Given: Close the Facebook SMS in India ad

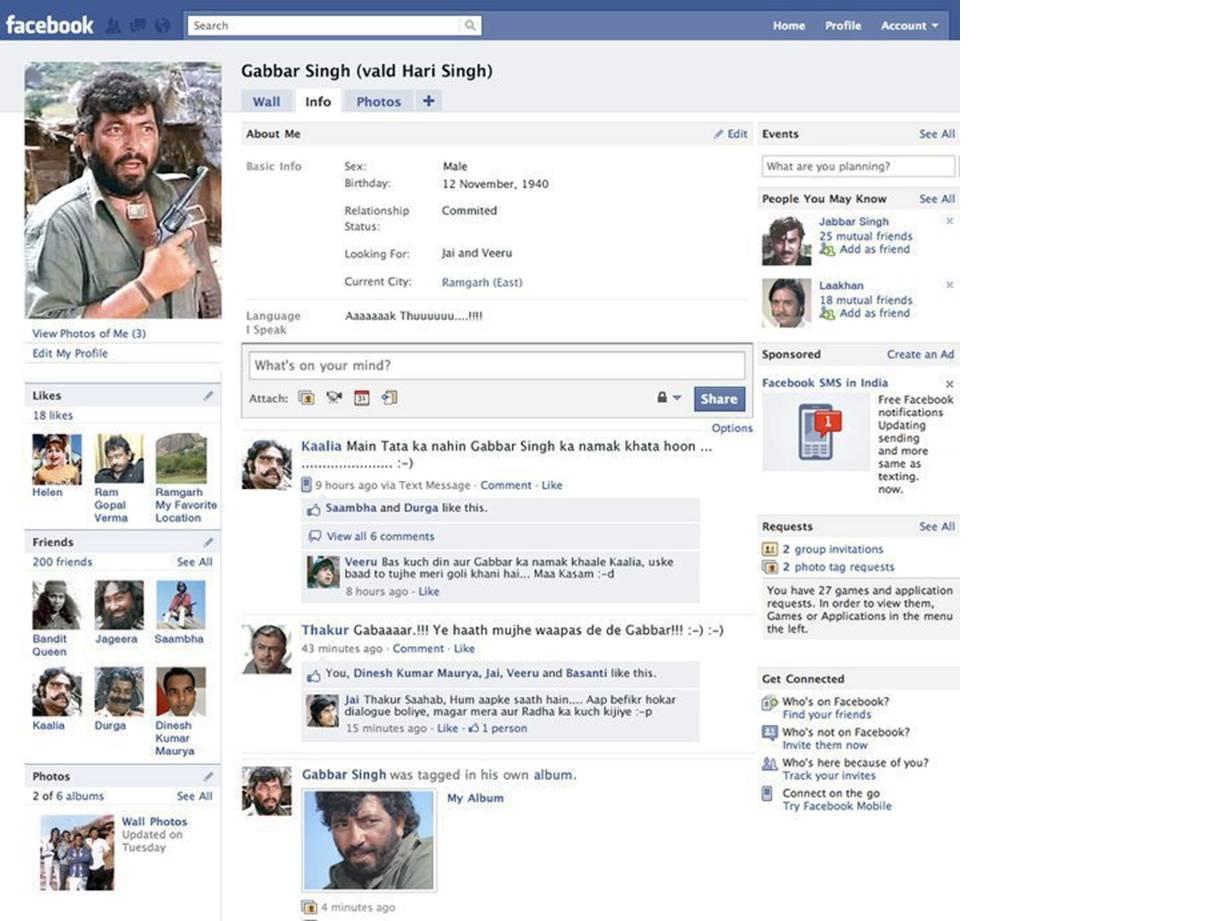Looking at the screenshot, I should point(949,384).
